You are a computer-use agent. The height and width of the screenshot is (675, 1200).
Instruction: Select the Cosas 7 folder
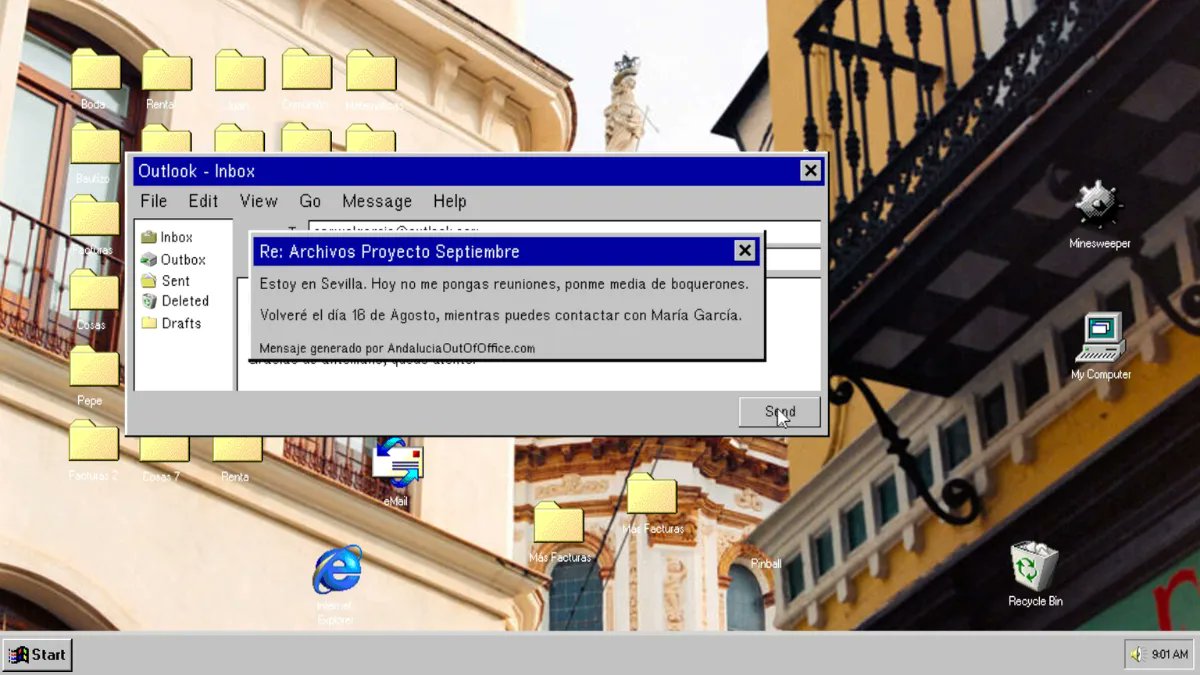(163, 459)
